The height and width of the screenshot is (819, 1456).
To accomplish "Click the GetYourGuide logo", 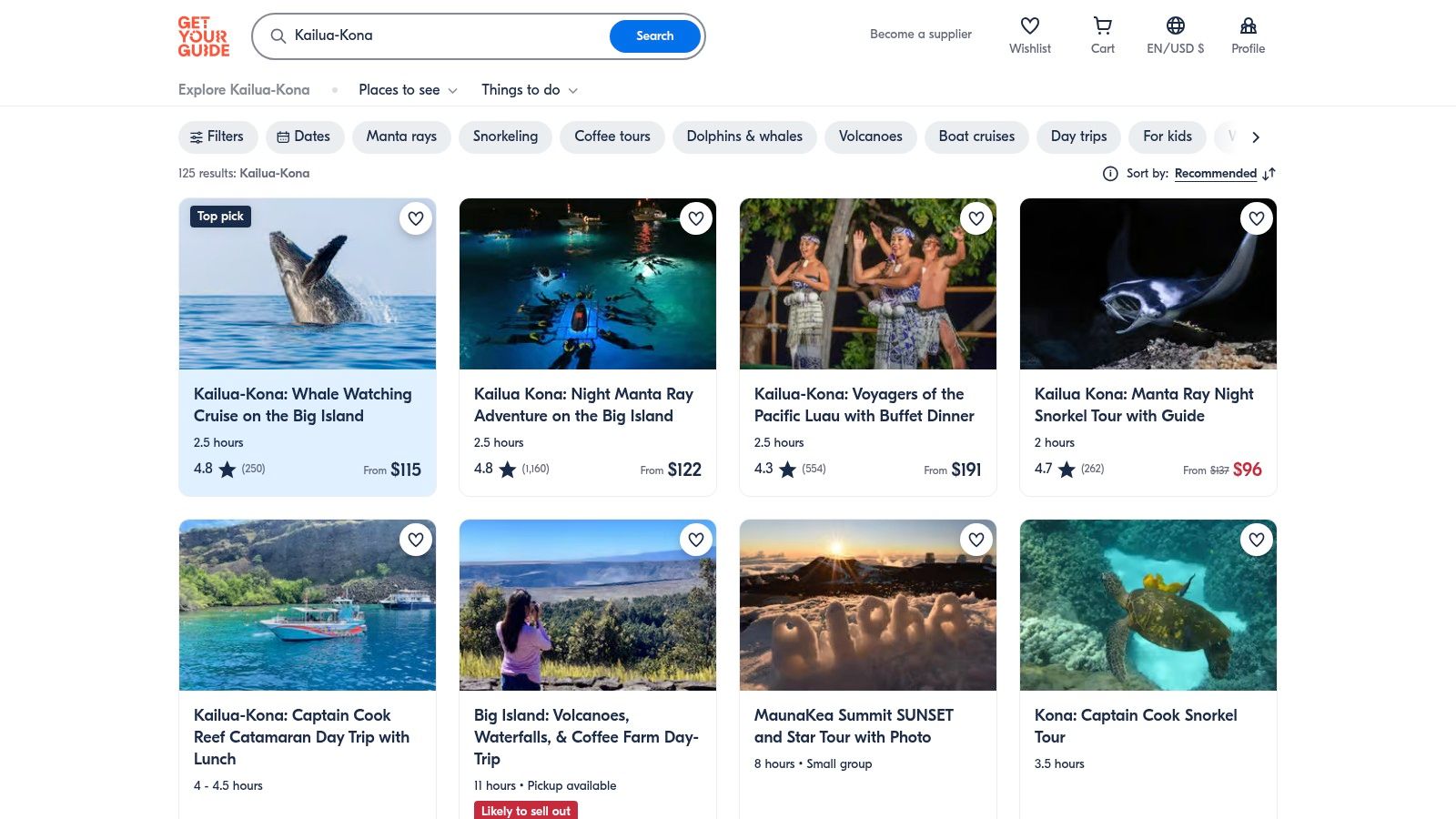I will pyautogui.click(x=204, y=36).
